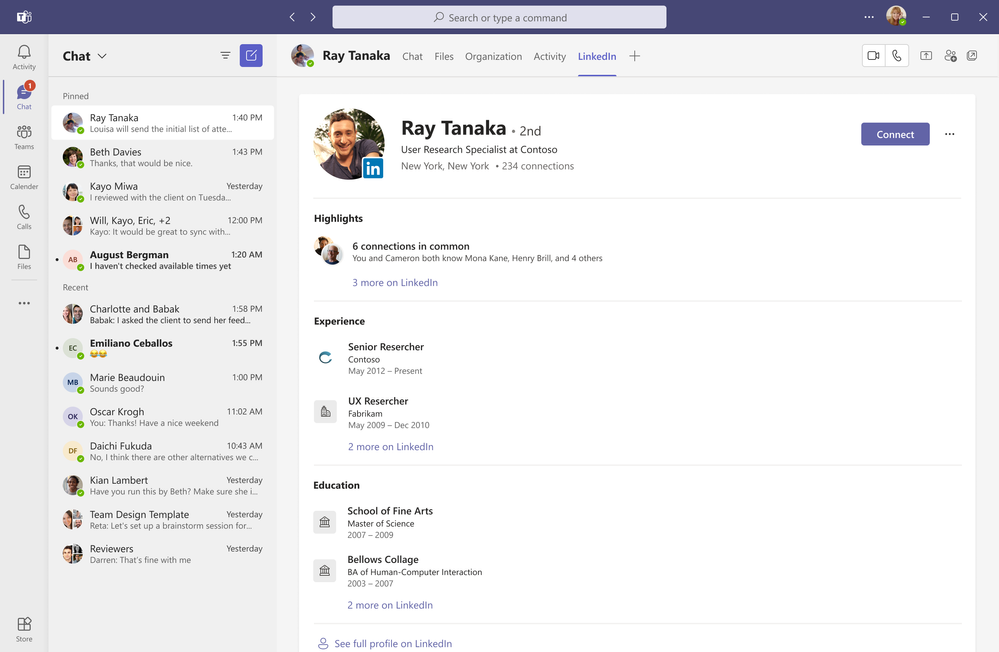The image size is (999, 652).
Task: Select the LinkedIn tab
Action: coord(597,56)
